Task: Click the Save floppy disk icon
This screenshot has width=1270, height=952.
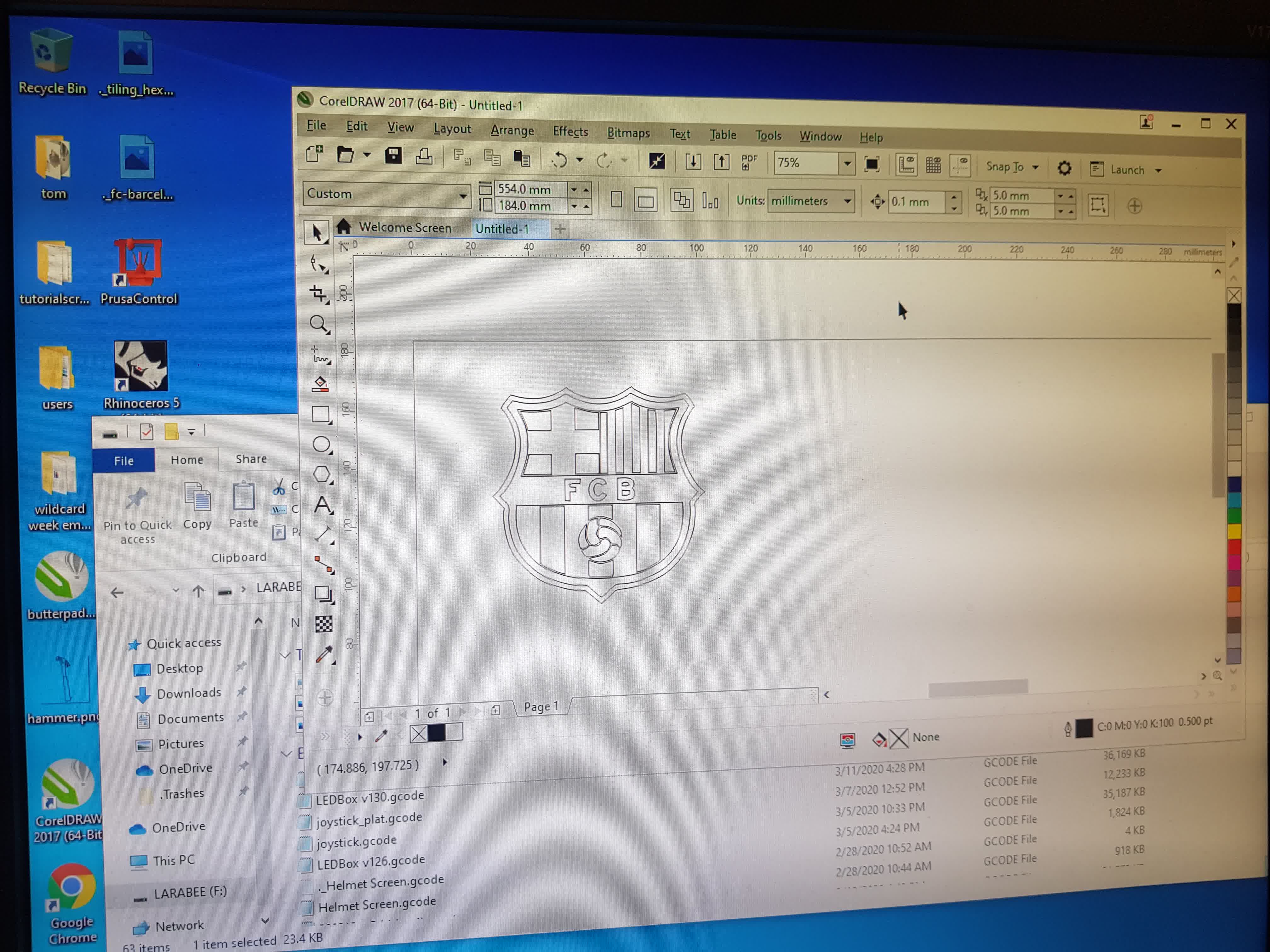Action: [x=393, y=156]
